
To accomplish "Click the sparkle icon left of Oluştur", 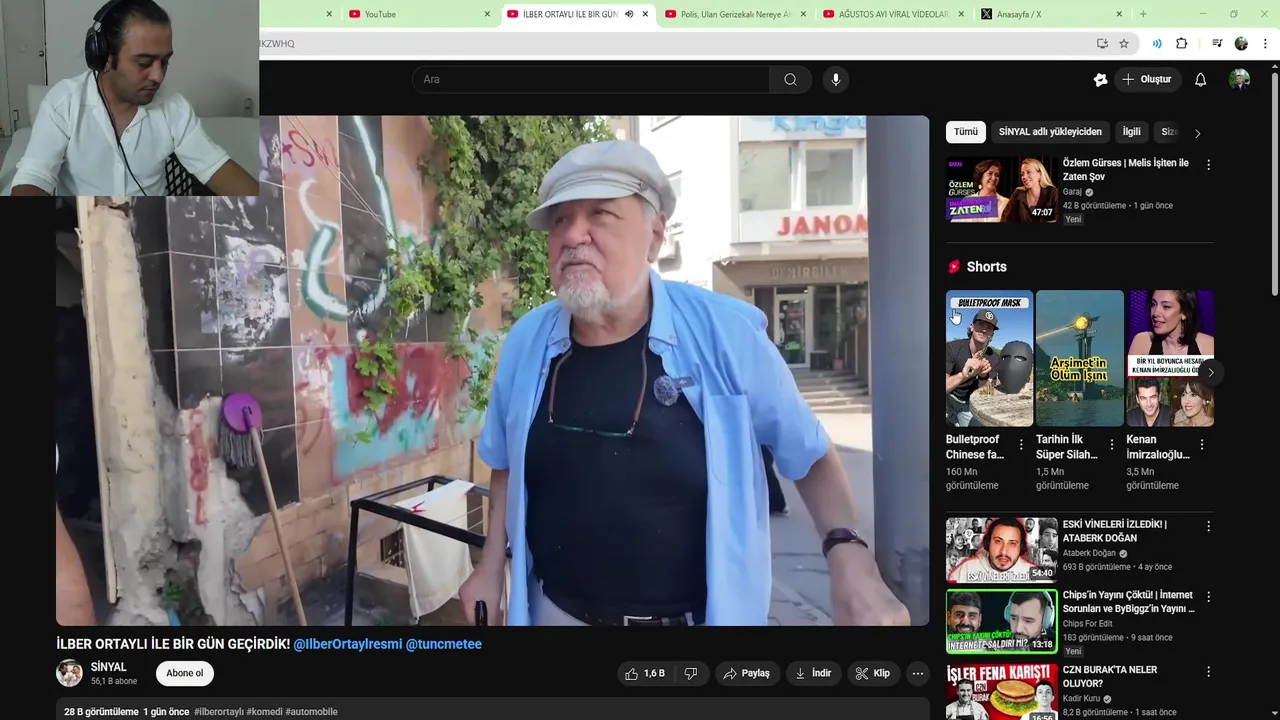I will (1100, 79).
